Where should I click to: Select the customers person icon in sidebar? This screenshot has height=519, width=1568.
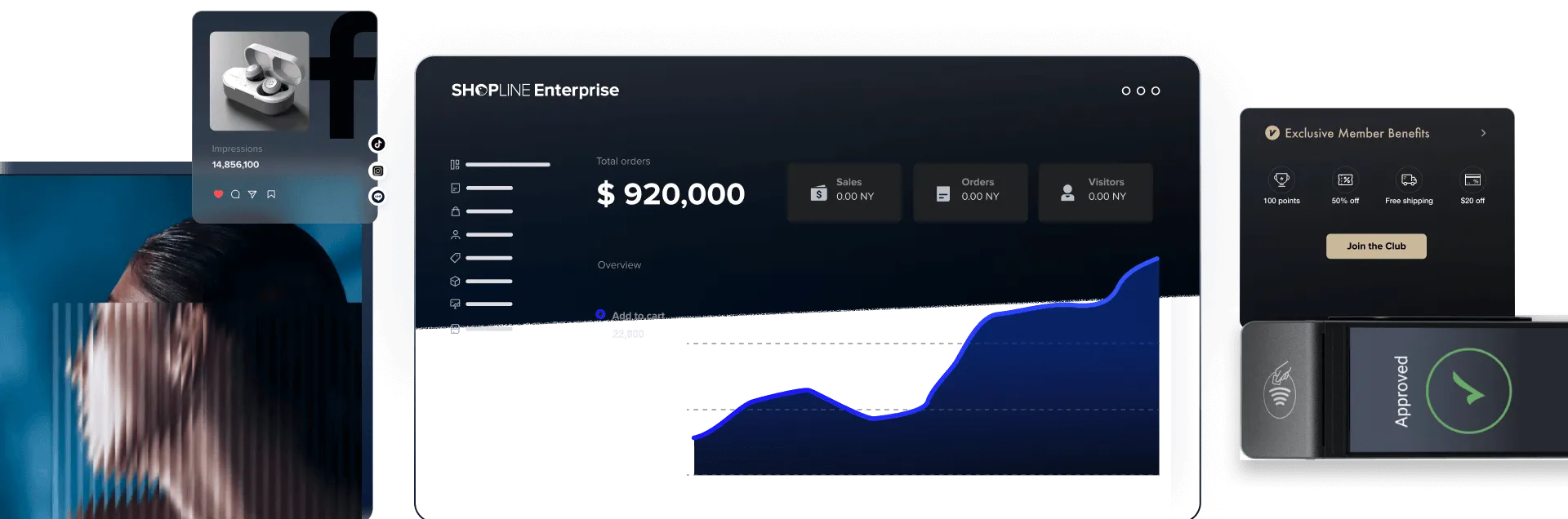pyautogui.click(x=455, y=234)
